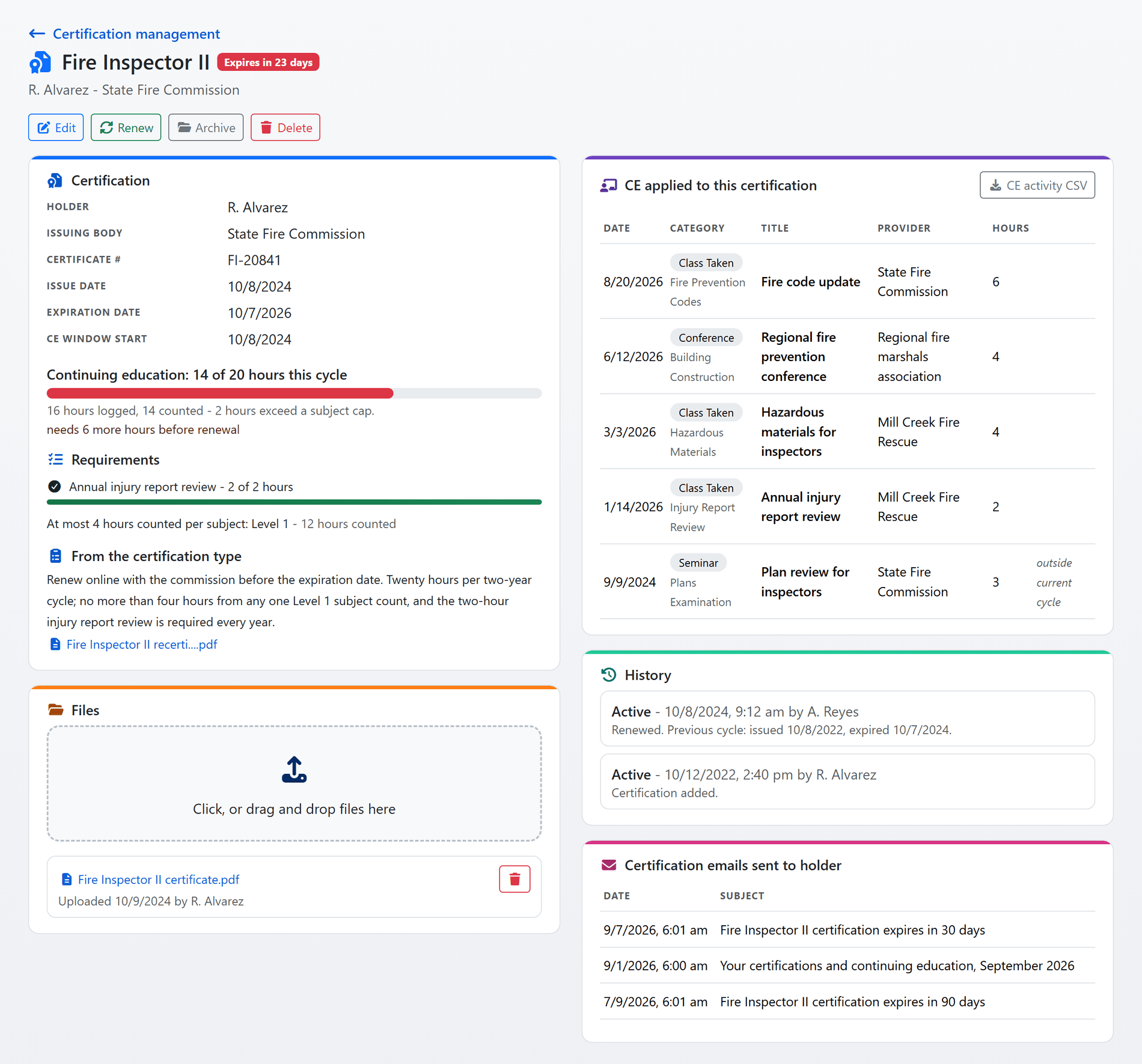
Task: Click the open folder icon in Files header
Action: click(55, 710)
